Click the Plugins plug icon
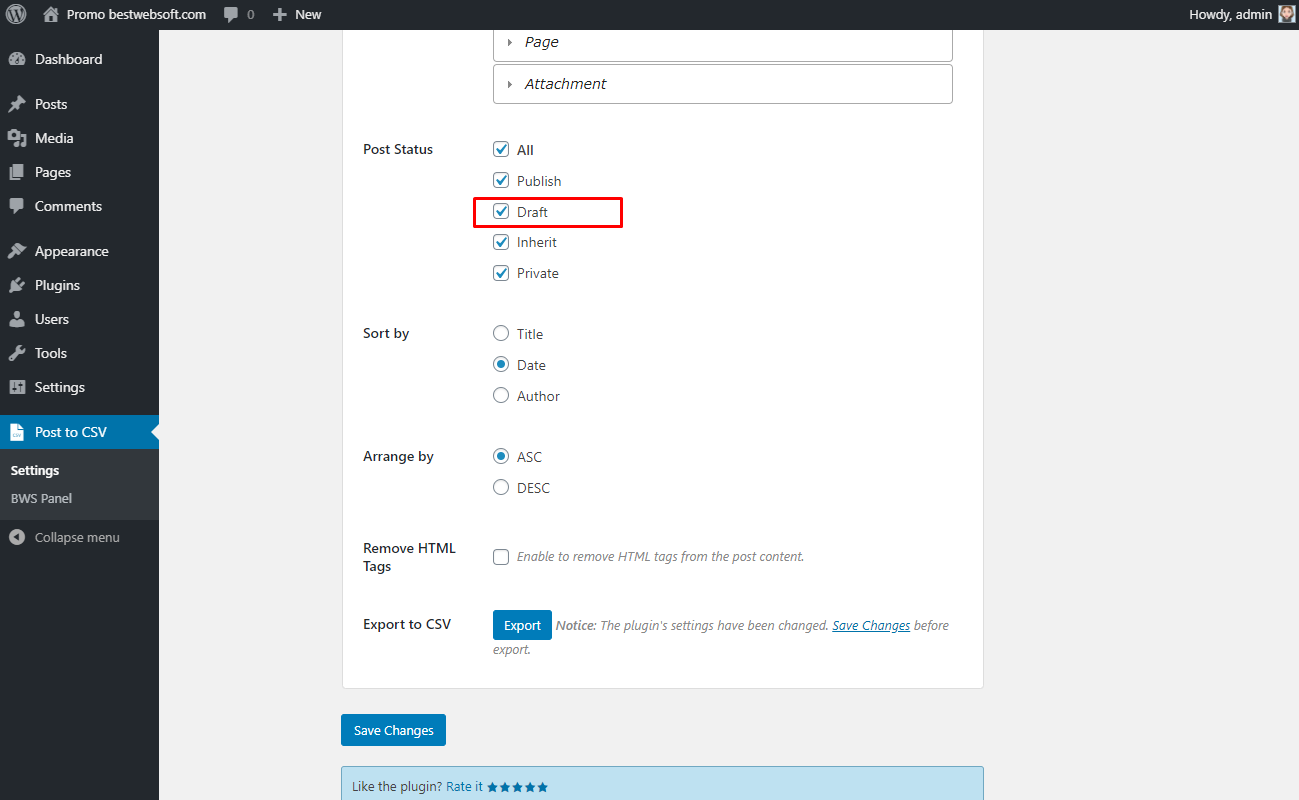The image size is (1299, 800). click(x=17, y=285)
